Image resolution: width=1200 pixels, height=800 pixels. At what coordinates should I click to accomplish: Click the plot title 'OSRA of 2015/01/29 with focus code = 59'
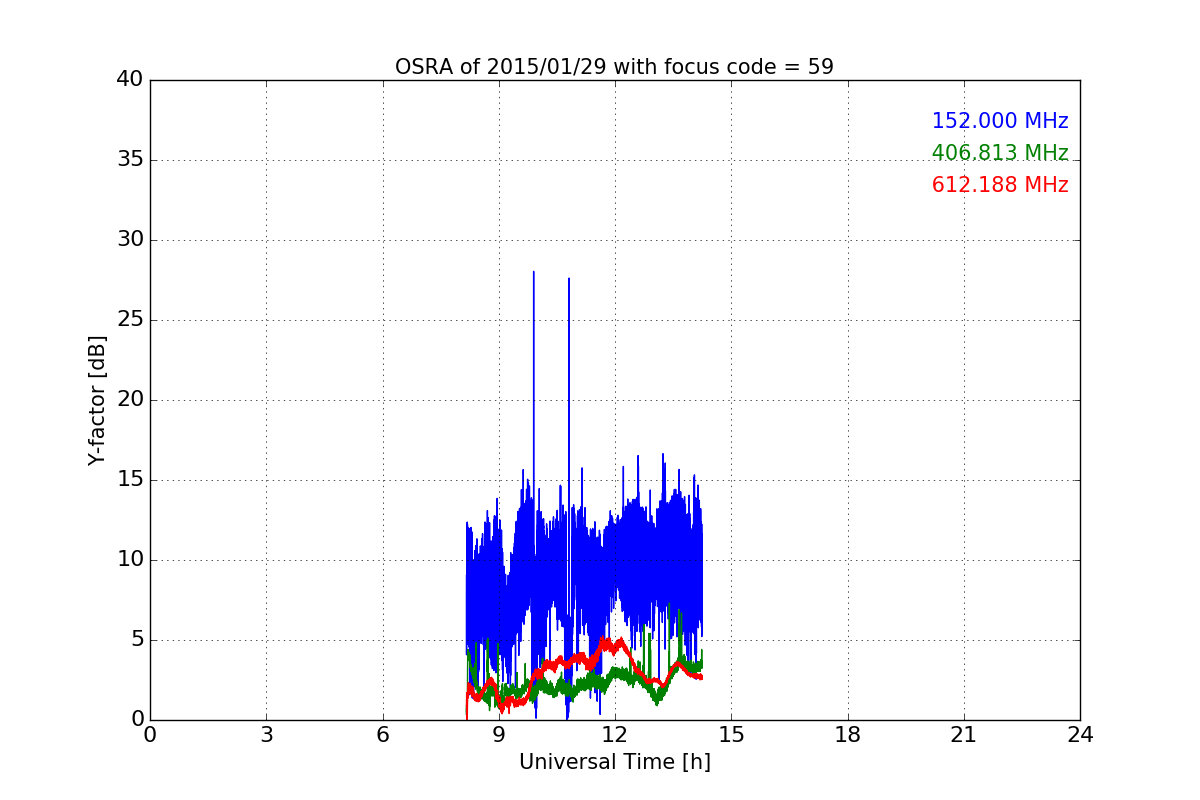coord(614,67)
